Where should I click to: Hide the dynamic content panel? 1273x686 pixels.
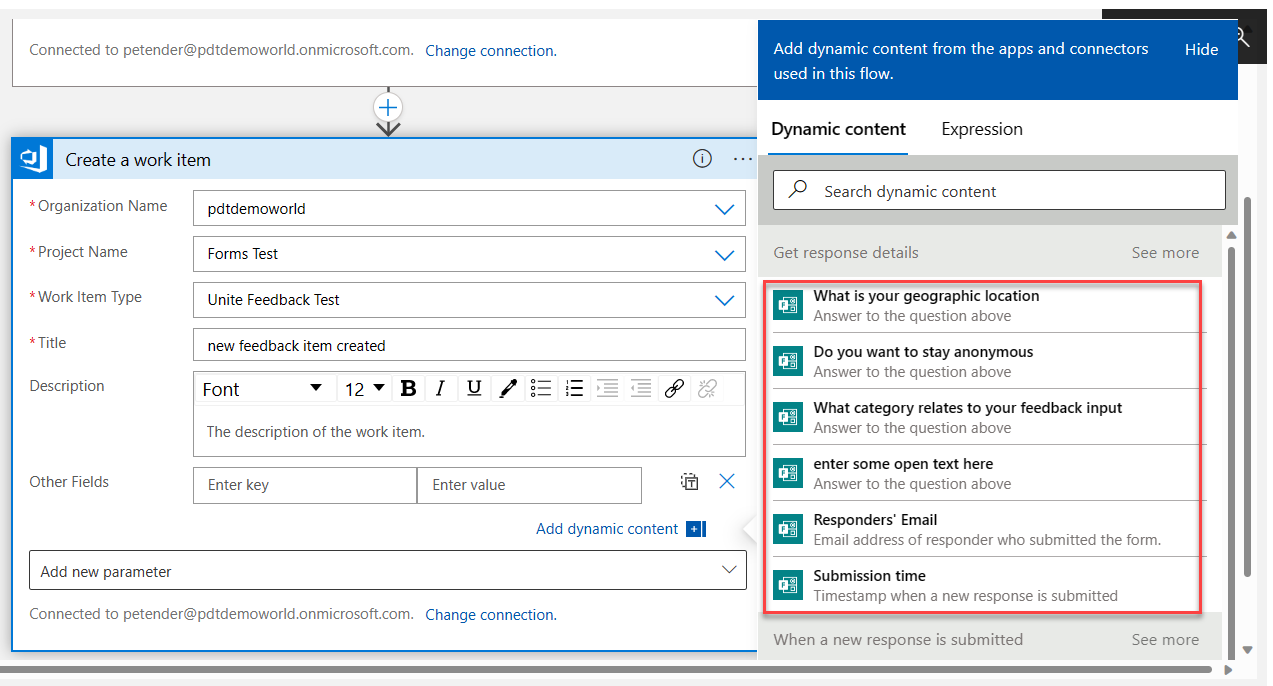click(x=1201, y=50)
